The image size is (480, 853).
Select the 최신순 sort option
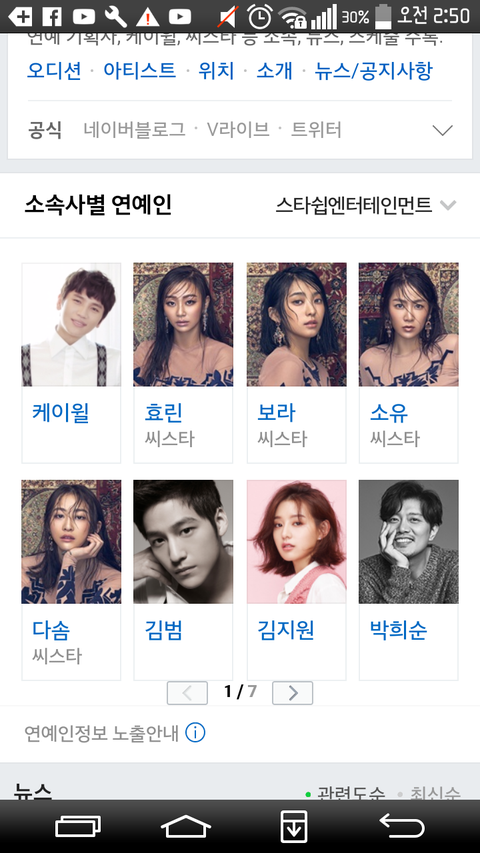429,793
